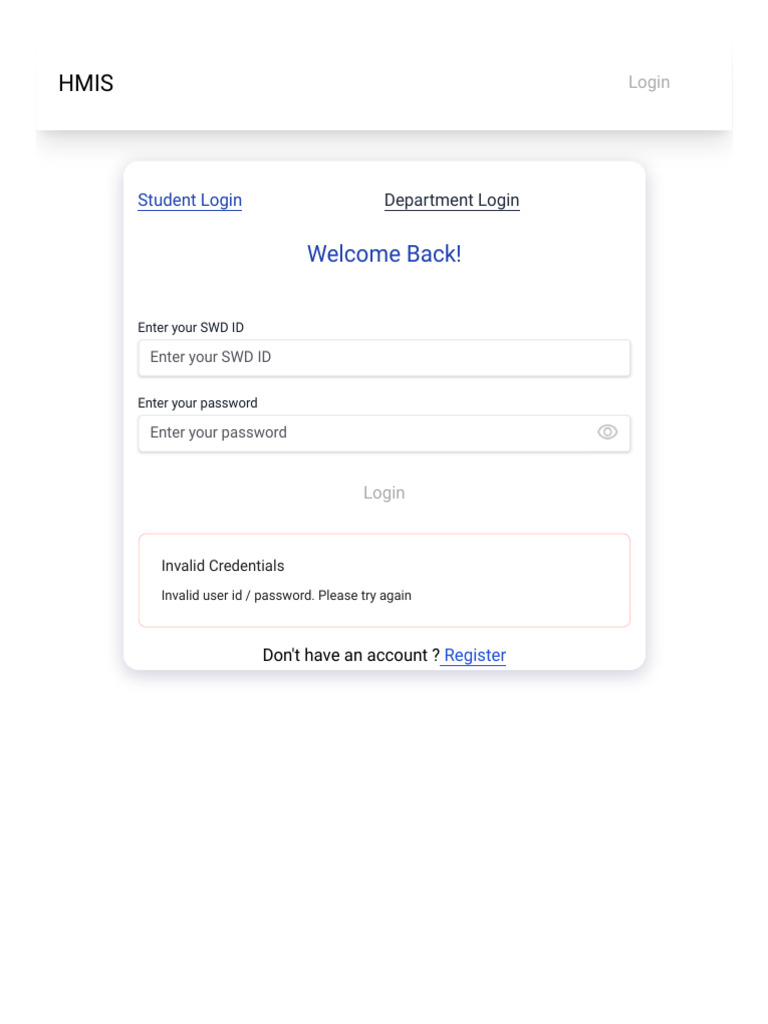The height and width of the screenshot is (1024, 768).
Task: Click the Welcome Back! heading
Action: (x=384, y=254)
